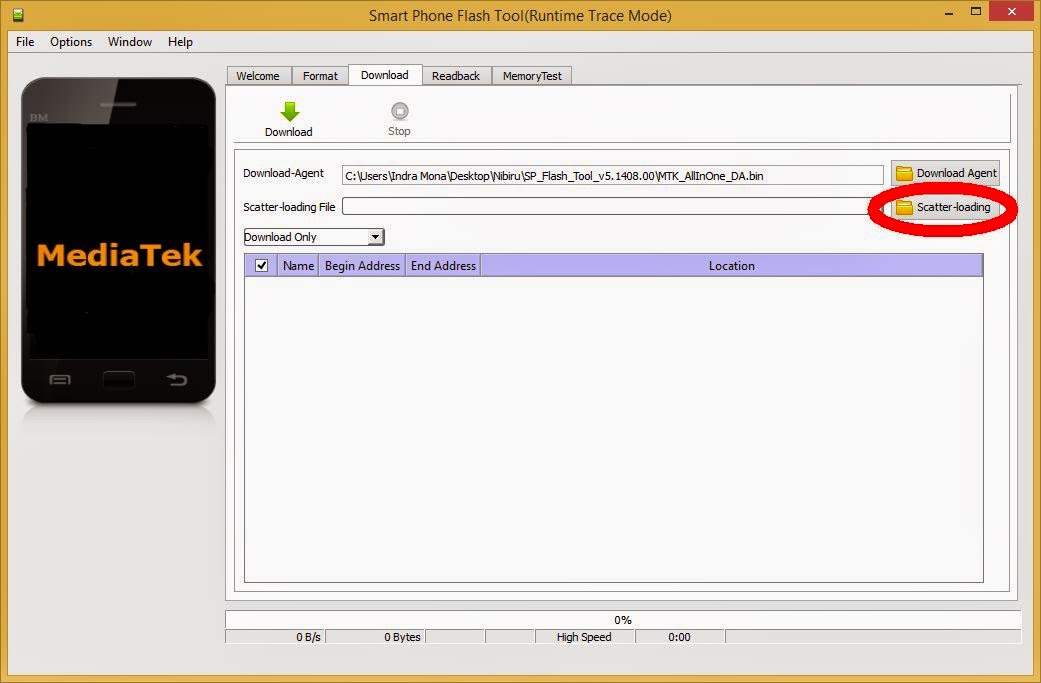Screen dimensions: 1041x683
Task: Click the Download-Agent path input field
Action: coord(613,176)
